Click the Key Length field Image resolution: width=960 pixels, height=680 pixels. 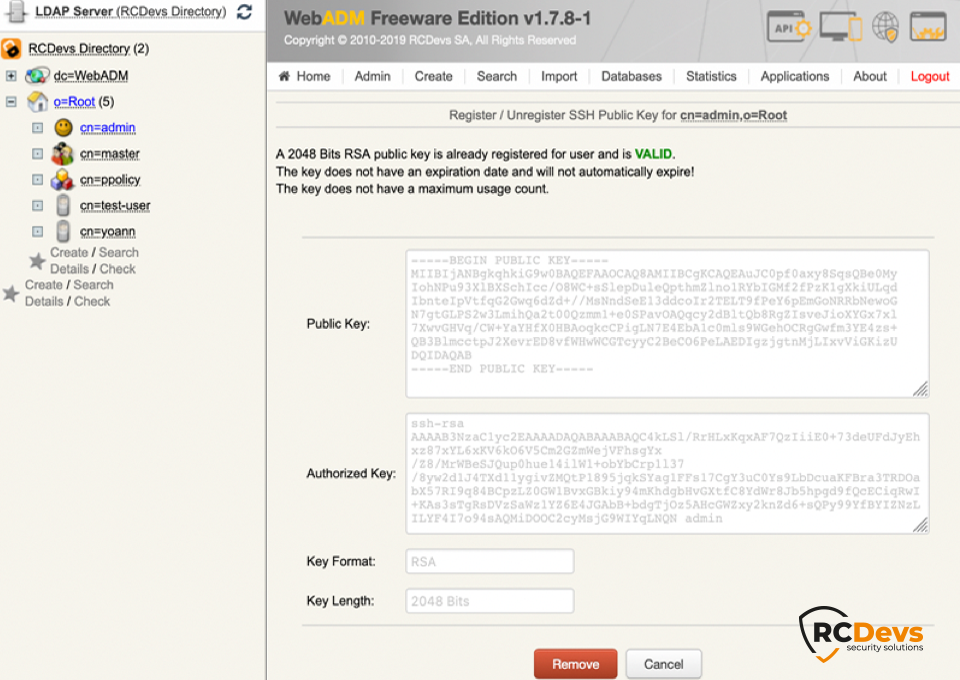(490, 601)
